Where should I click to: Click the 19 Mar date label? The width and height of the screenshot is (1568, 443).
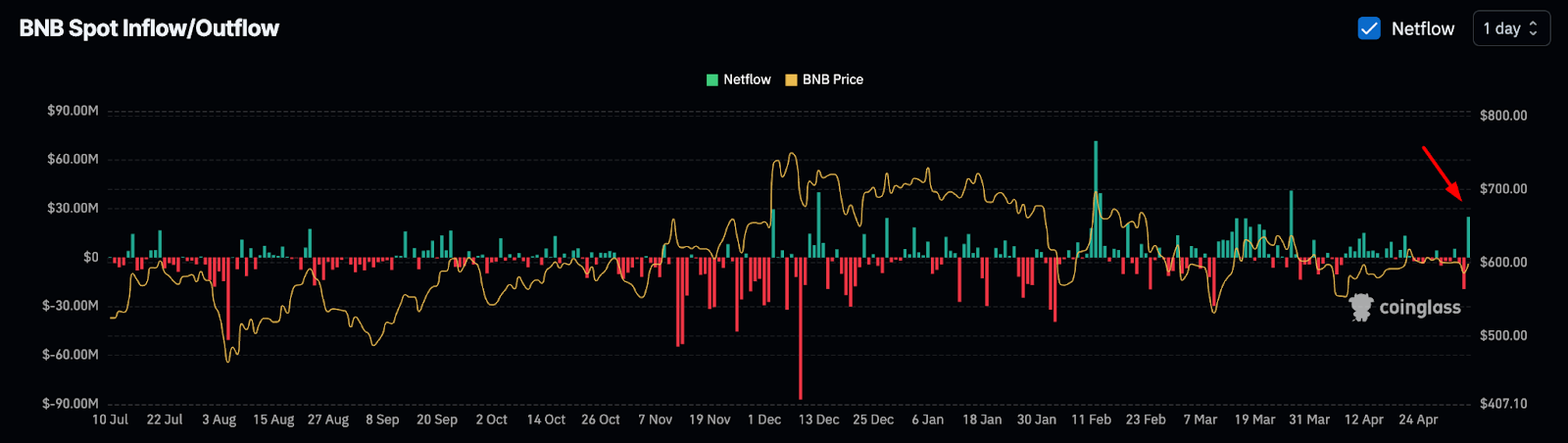coord(1254,419)
